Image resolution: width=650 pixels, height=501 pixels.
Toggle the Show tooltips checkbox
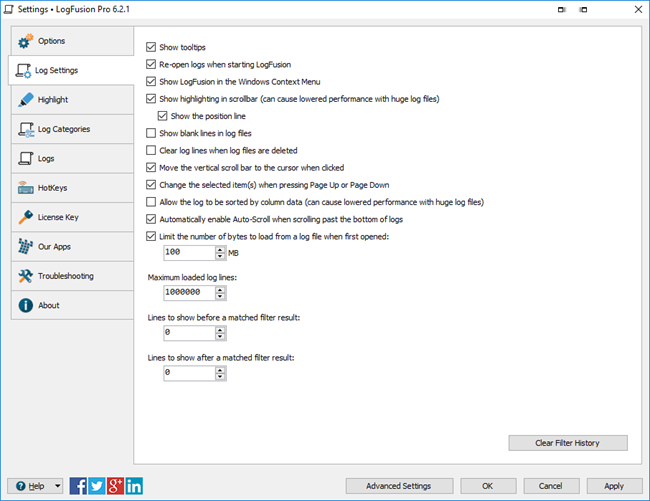pos(151,47)
